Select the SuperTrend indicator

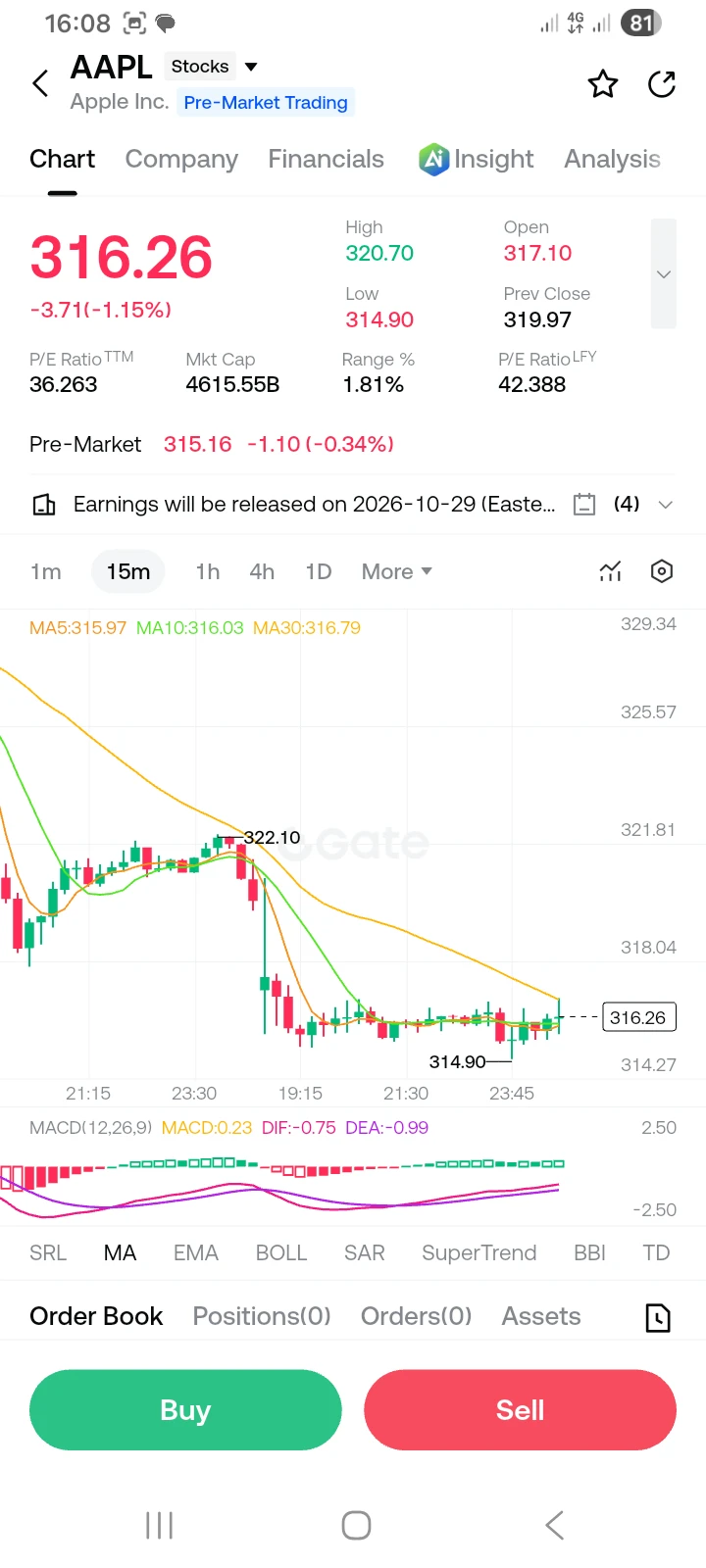coord(479,1252)
